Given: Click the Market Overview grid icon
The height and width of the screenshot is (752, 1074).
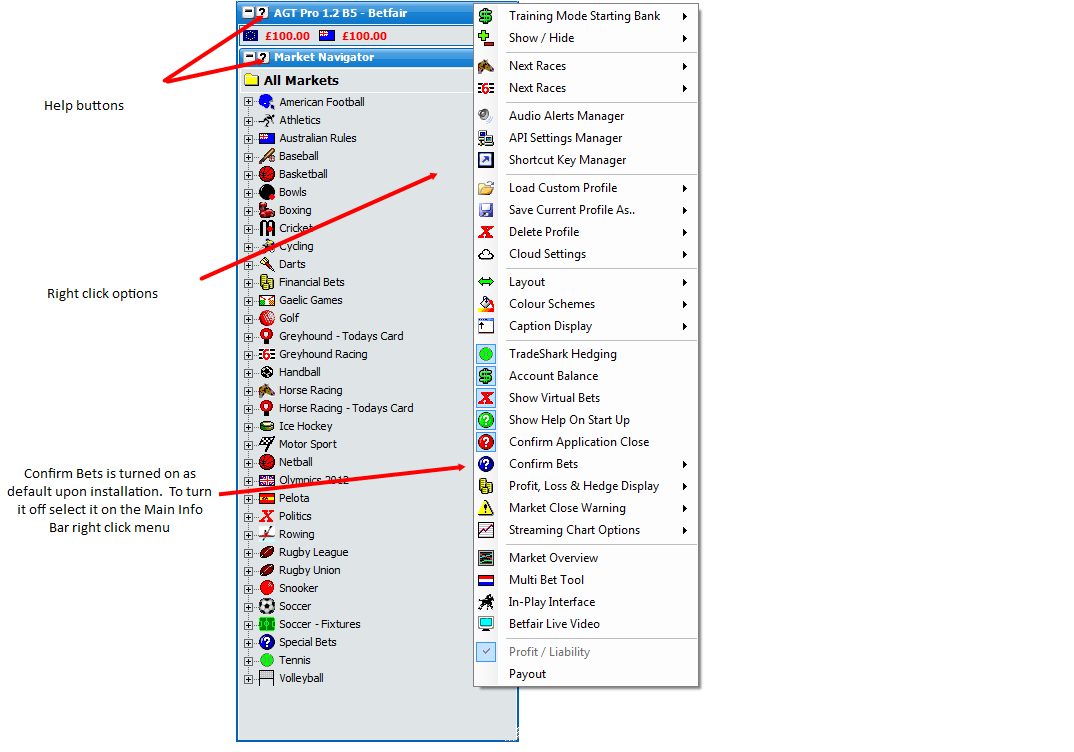Looking at the screenshot, I should coord(486,557).
